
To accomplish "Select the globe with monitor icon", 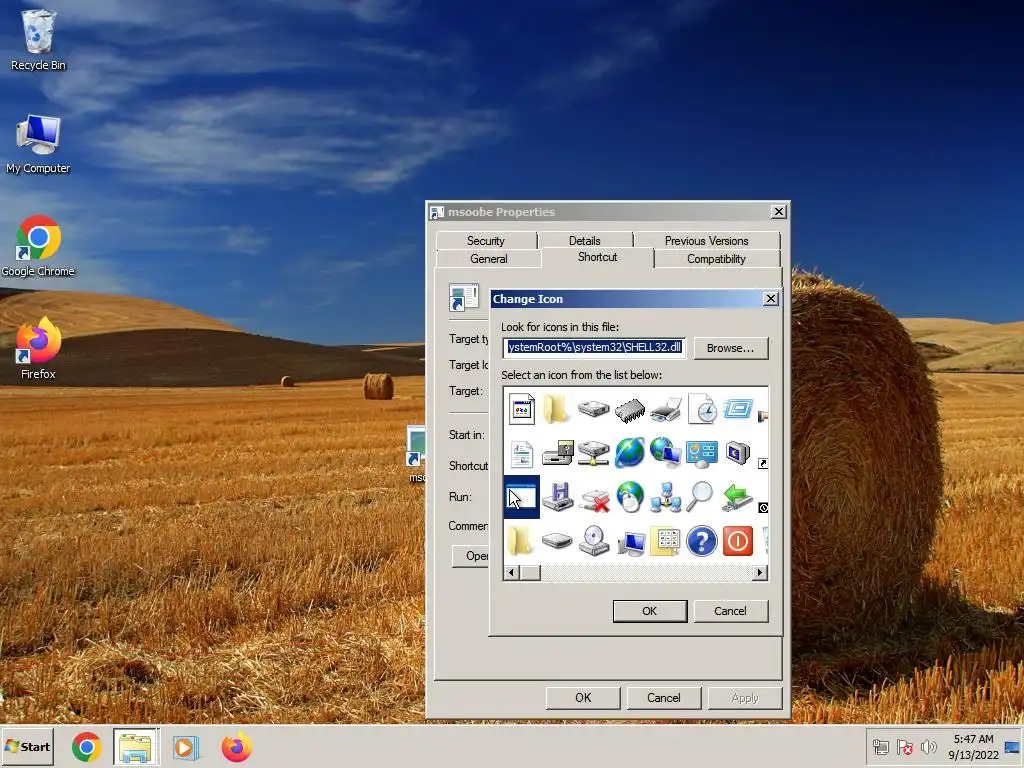I will coord(665,453).
